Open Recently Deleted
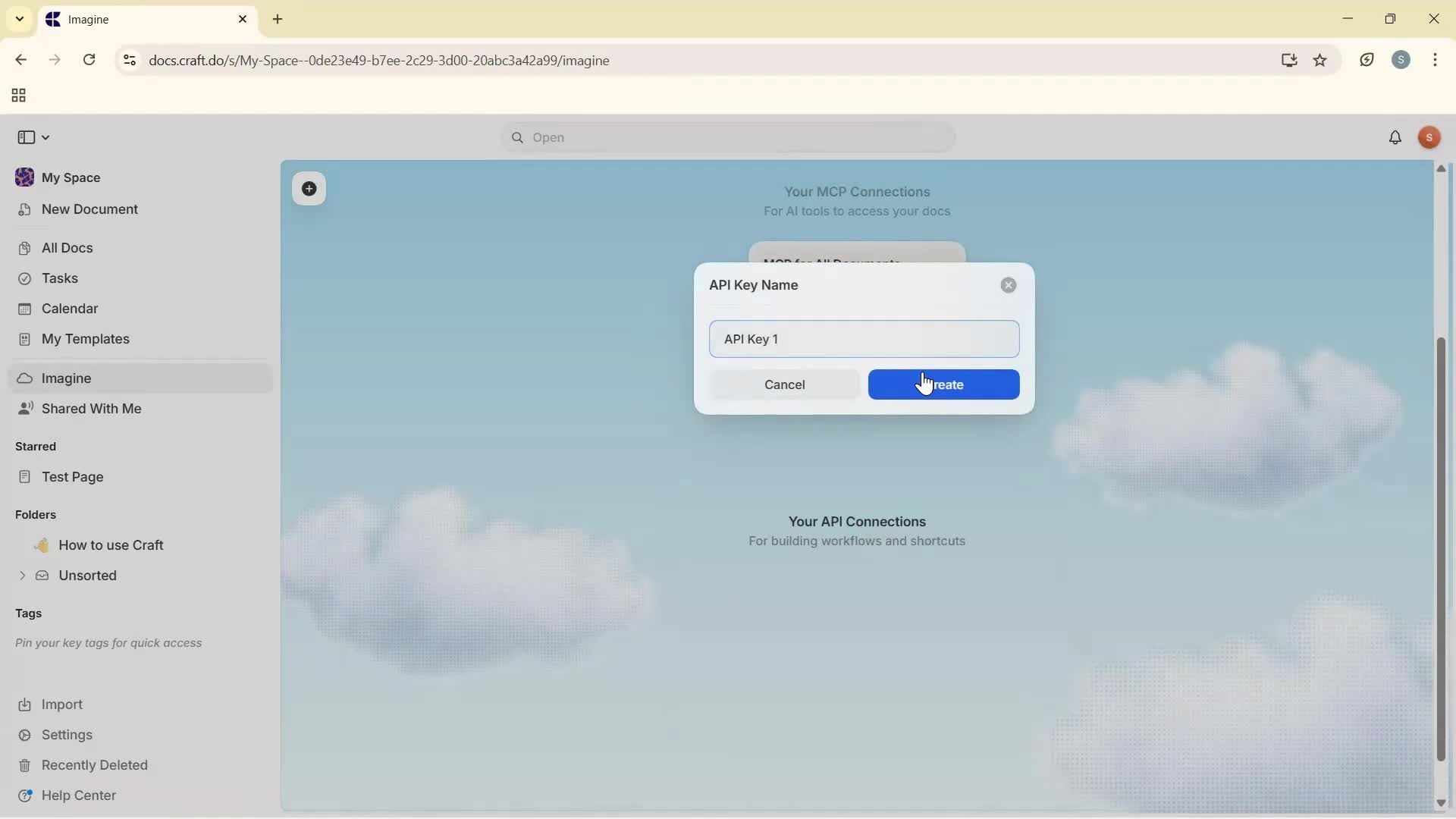 click(x=94, y=765)
